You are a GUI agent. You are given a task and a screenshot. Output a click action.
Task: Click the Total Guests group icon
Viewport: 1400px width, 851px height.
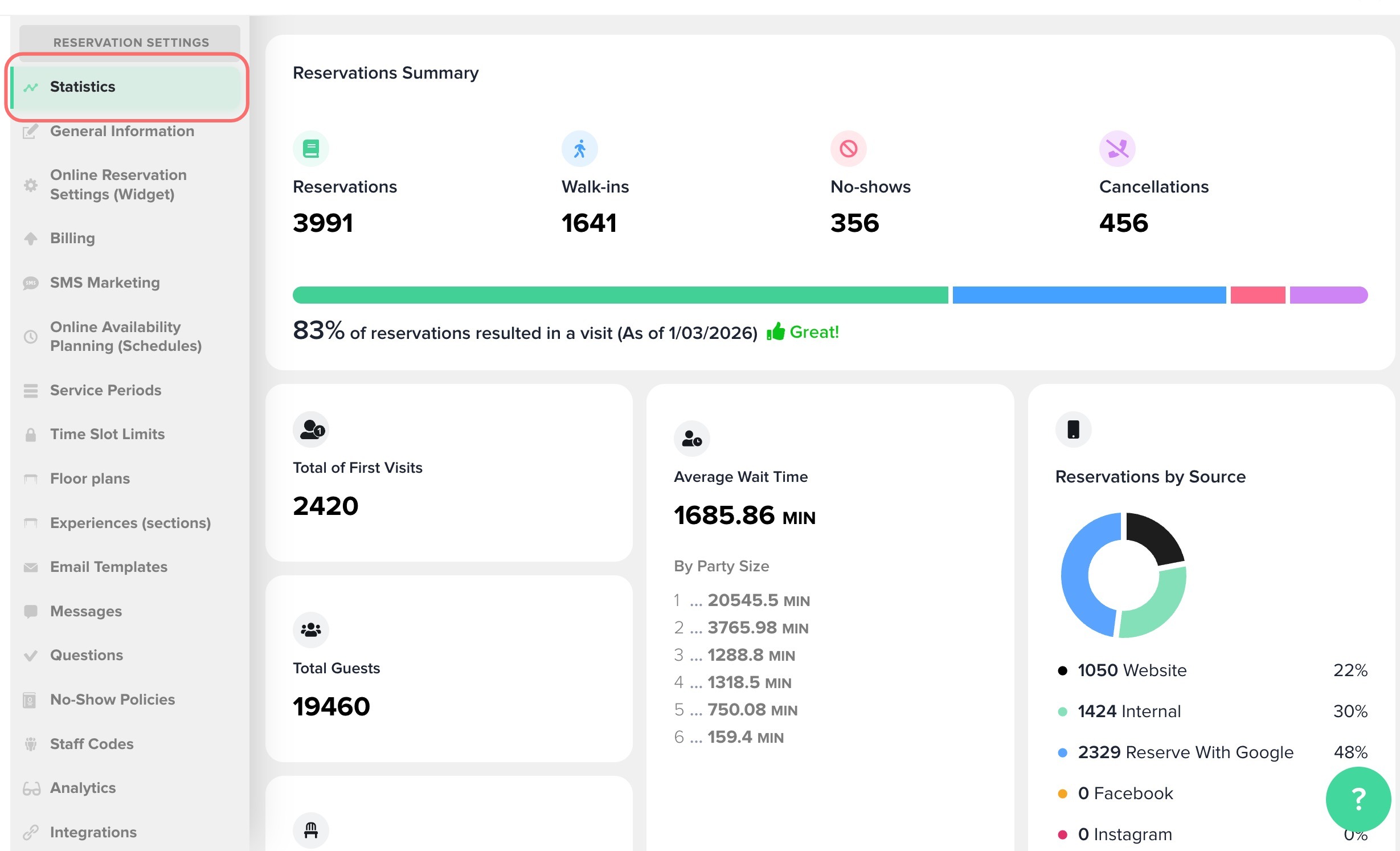coord(311,630)
